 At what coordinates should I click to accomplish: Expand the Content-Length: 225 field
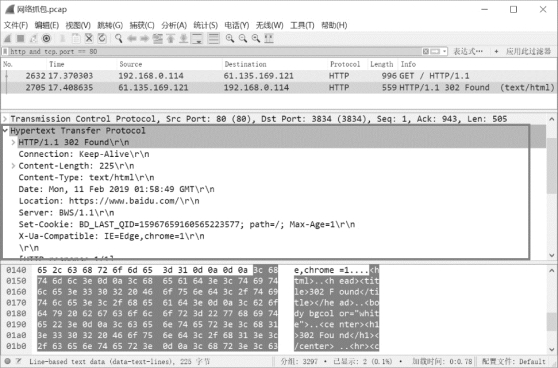[13, 166]
